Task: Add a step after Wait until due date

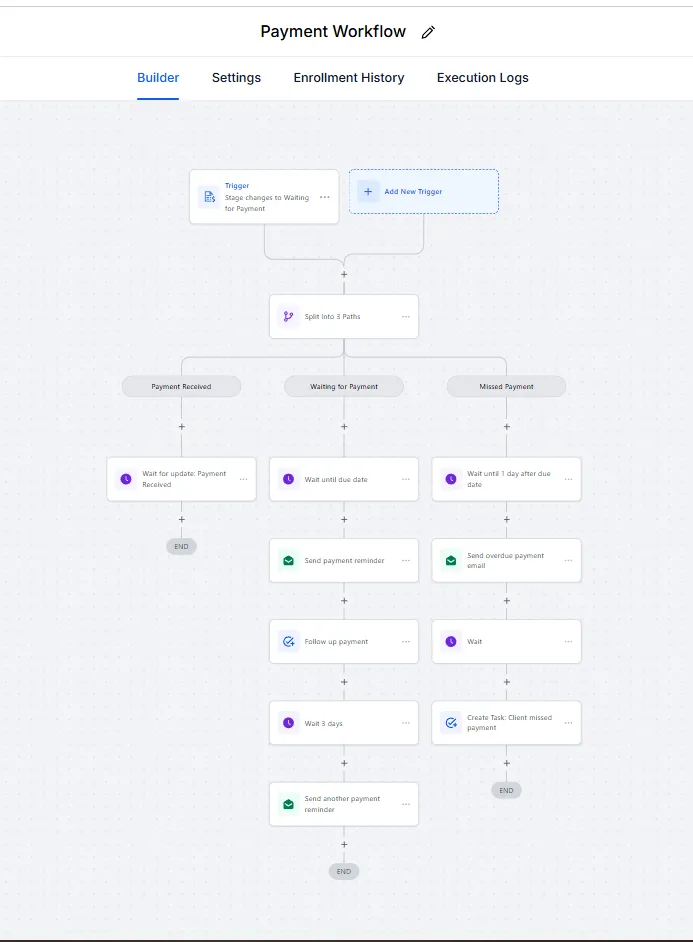Action: pos(344,520)
